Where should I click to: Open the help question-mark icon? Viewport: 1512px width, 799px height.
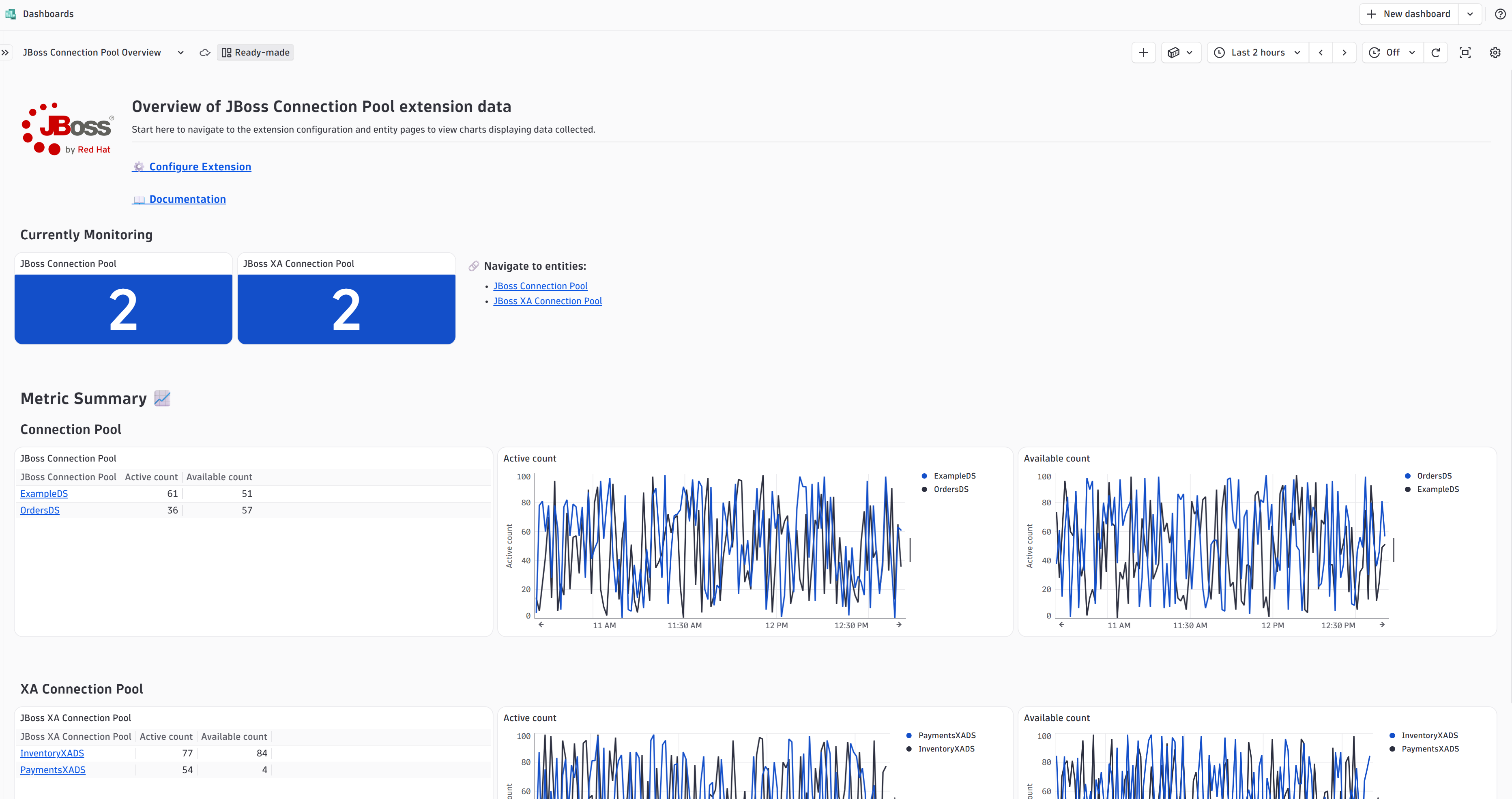(1500, 13)
